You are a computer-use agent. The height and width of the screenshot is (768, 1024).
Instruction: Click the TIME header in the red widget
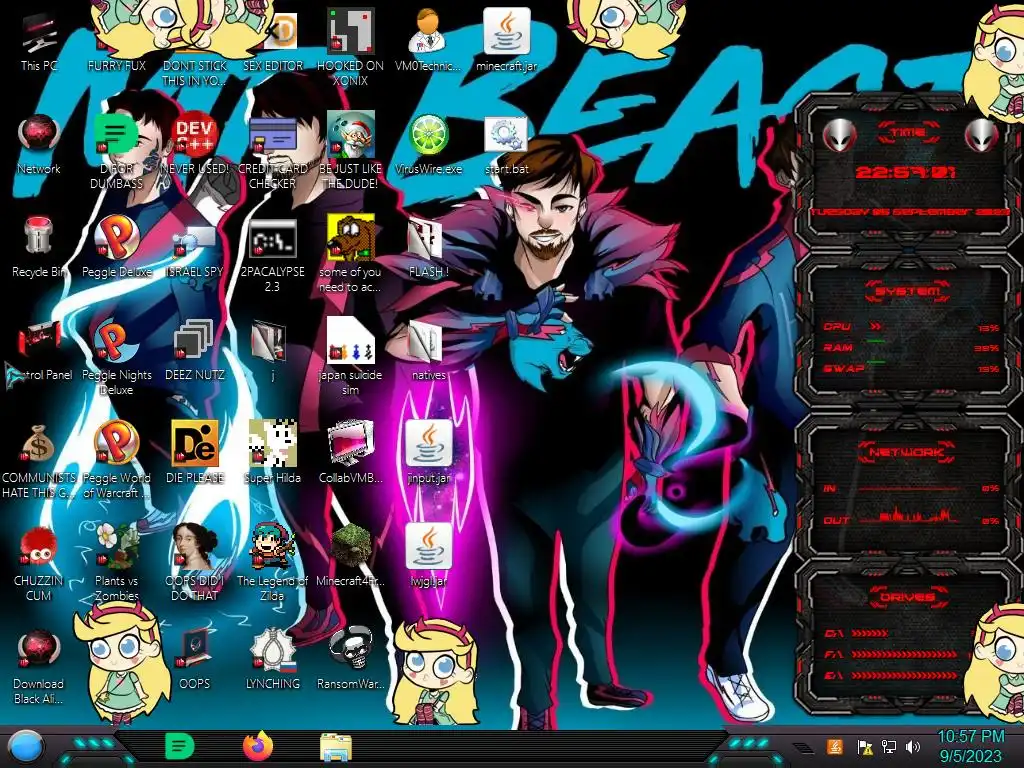(908, 133)
